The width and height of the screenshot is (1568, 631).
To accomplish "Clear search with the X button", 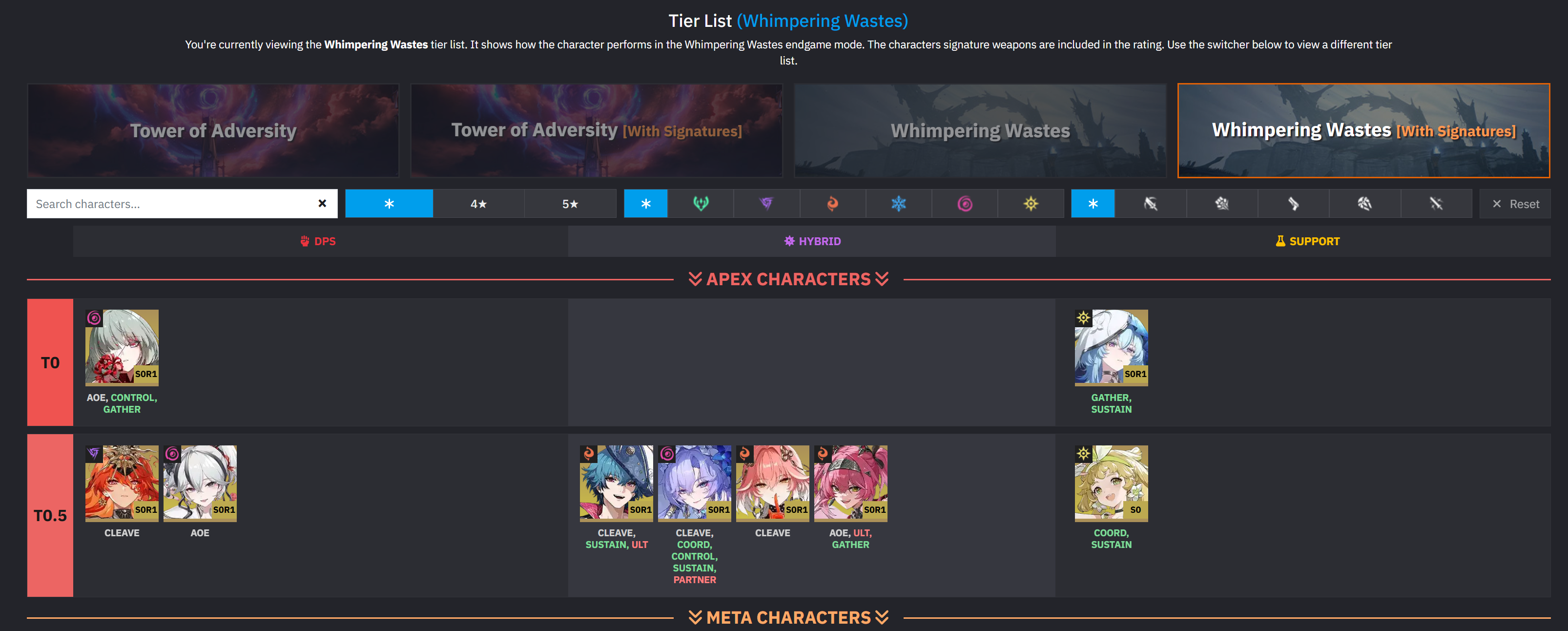I will click(322, 204).
